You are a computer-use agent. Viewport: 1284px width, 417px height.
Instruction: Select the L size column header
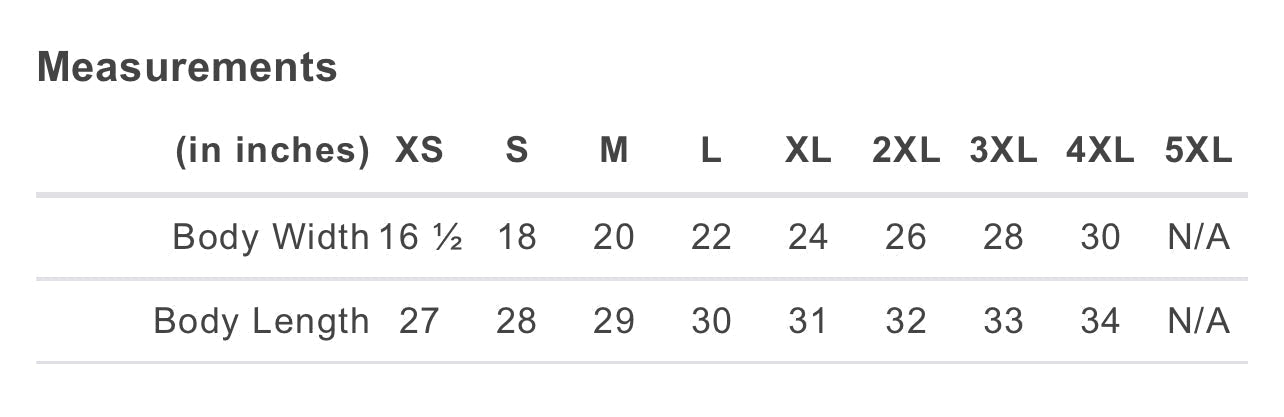pos(710,151)
